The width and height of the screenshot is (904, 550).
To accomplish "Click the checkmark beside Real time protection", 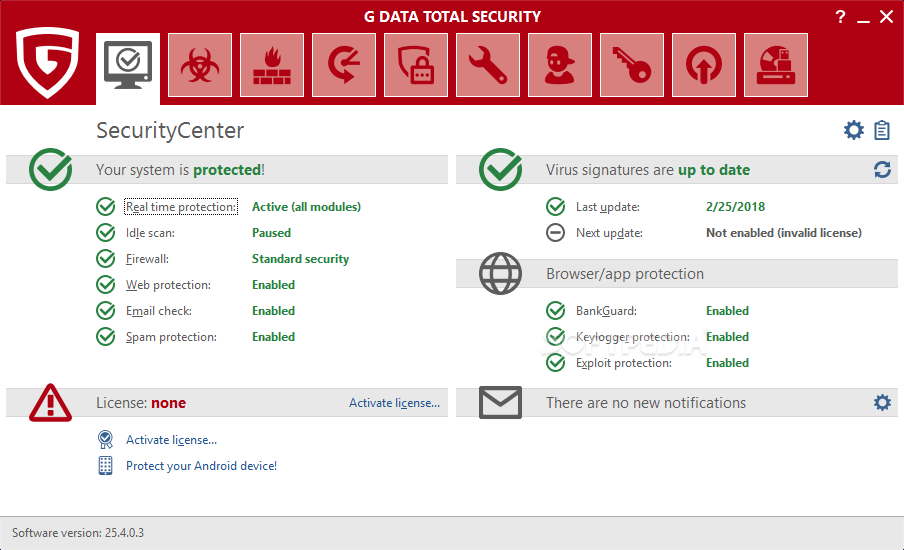I will (x=106, y=206).
